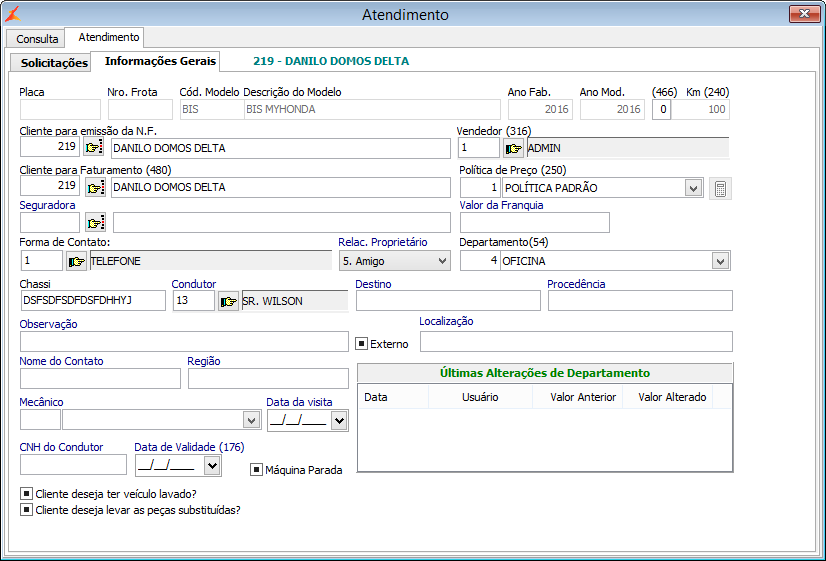Click the 'SR. WILSON' condutor name
The height and width of the screenshot is (561, 826).
(272, 301)
